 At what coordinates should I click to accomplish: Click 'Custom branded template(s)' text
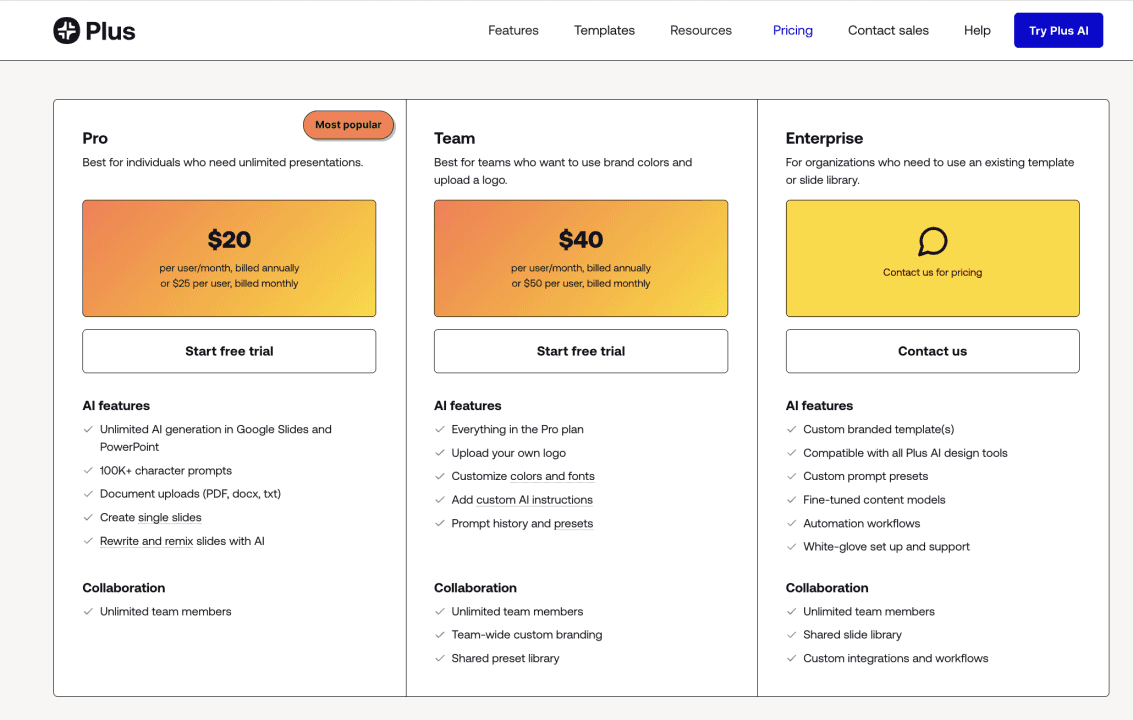click(x=879, y=429)
